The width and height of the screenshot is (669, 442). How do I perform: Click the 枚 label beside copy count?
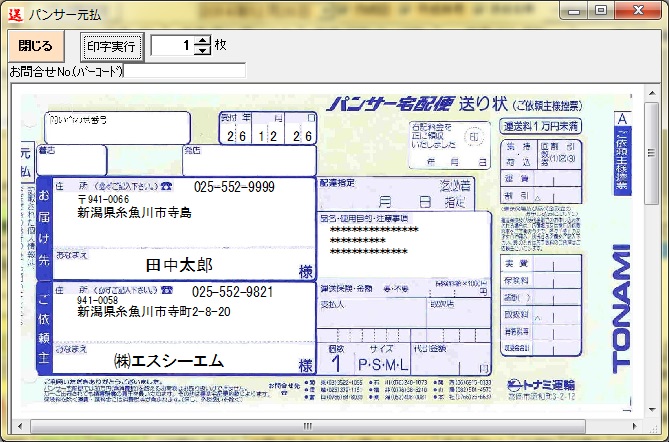pos(221,44)
